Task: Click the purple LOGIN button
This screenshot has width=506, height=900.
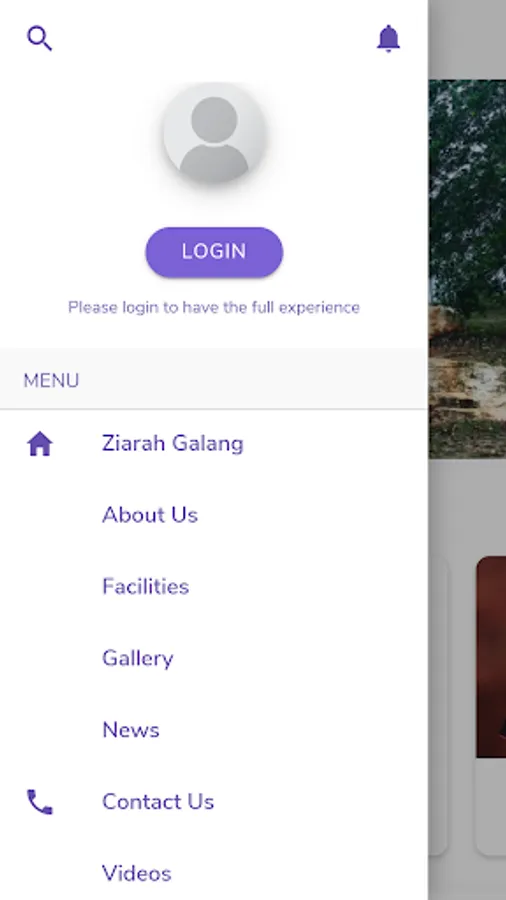Action: coord(214,252)
